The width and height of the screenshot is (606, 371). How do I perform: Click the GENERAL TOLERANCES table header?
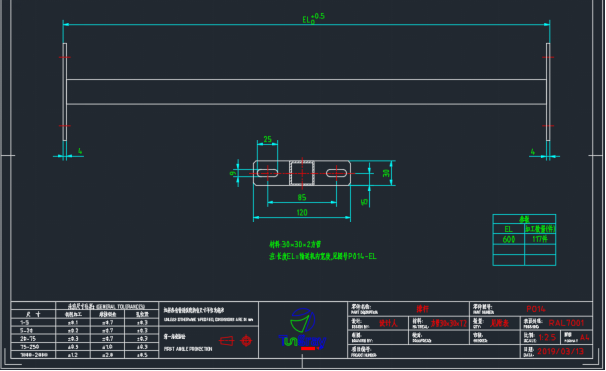click(x=107, y=306)
